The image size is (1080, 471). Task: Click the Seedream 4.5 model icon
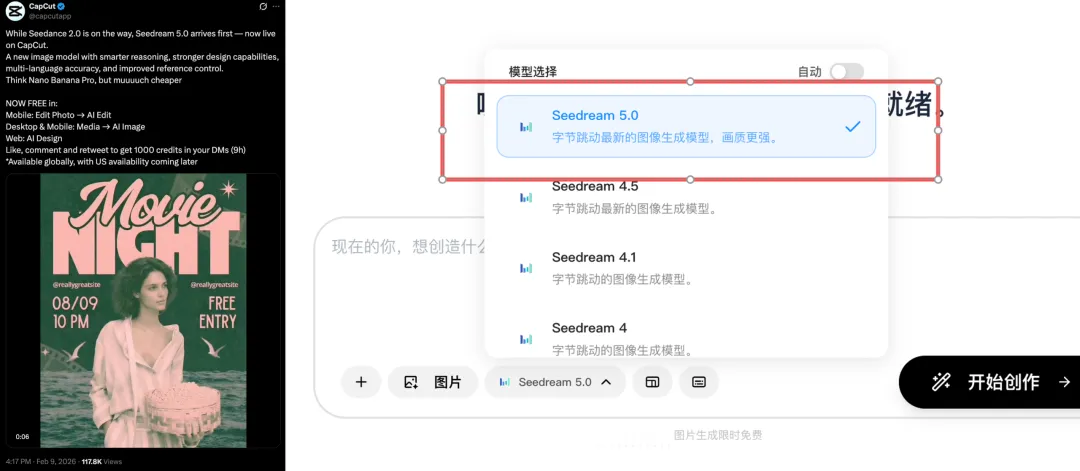click(526, 198)
